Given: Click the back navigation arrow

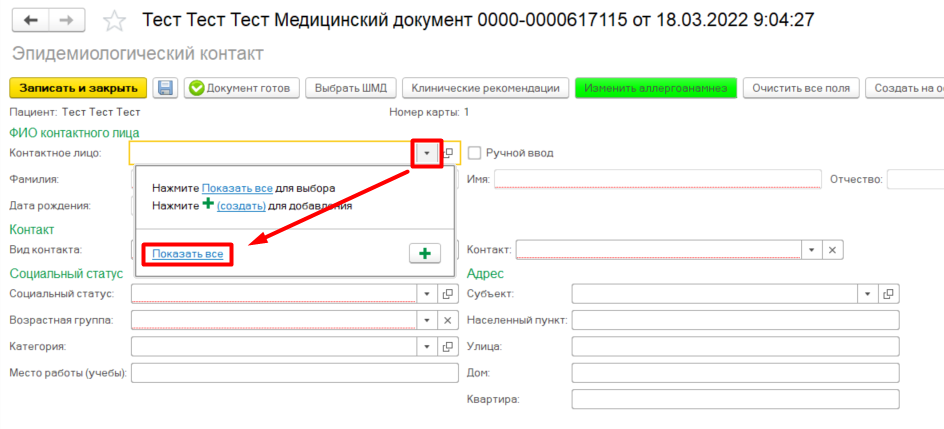Looking at the screenshot, I should (x=31, y=20).
